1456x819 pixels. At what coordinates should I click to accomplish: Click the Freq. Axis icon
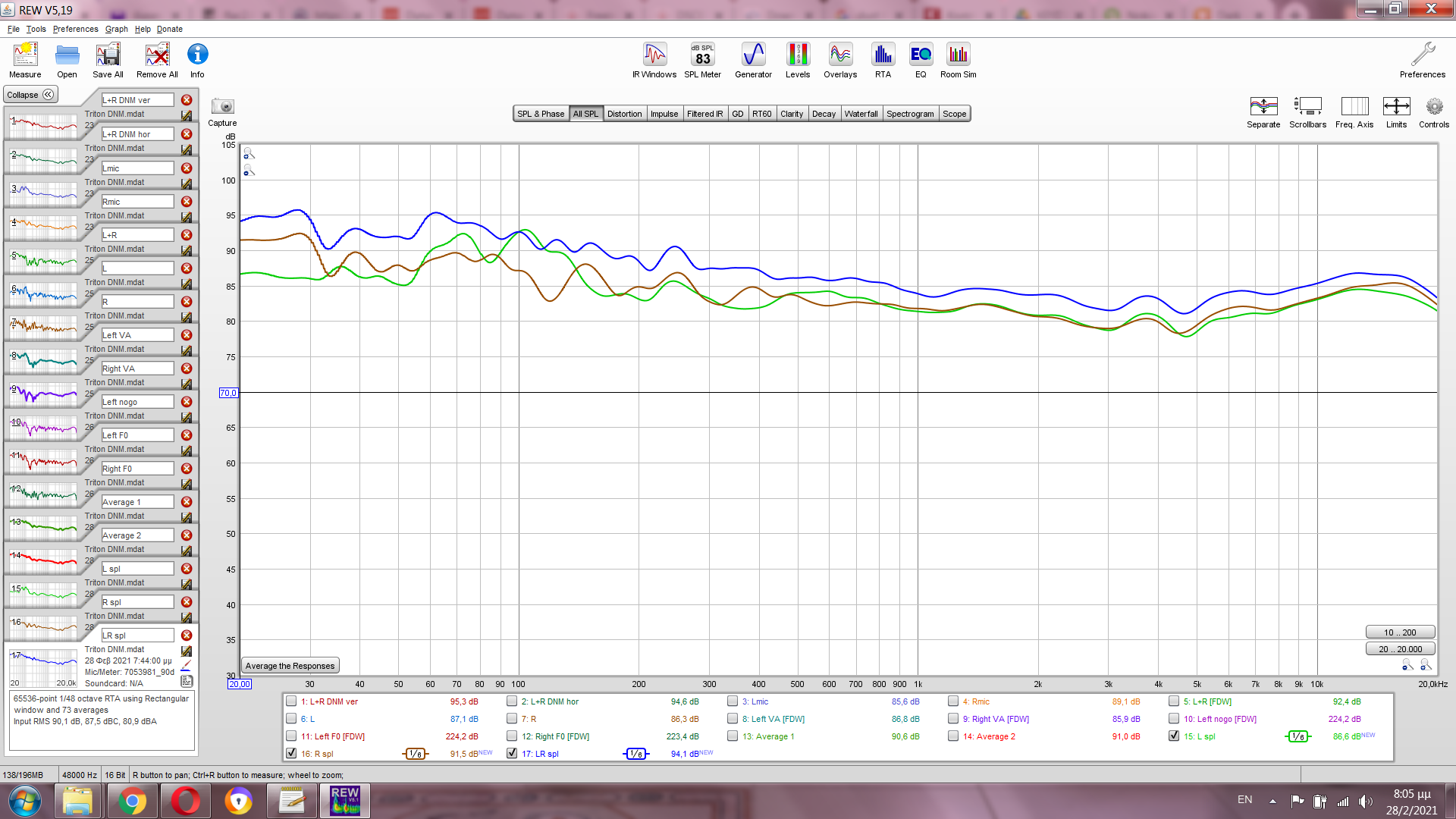point(1354,112)
